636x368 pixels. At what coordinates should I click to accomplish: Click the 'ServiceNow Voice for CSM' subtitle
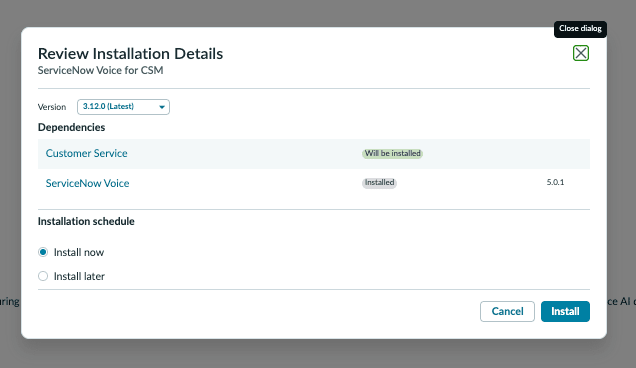point(101,70)
